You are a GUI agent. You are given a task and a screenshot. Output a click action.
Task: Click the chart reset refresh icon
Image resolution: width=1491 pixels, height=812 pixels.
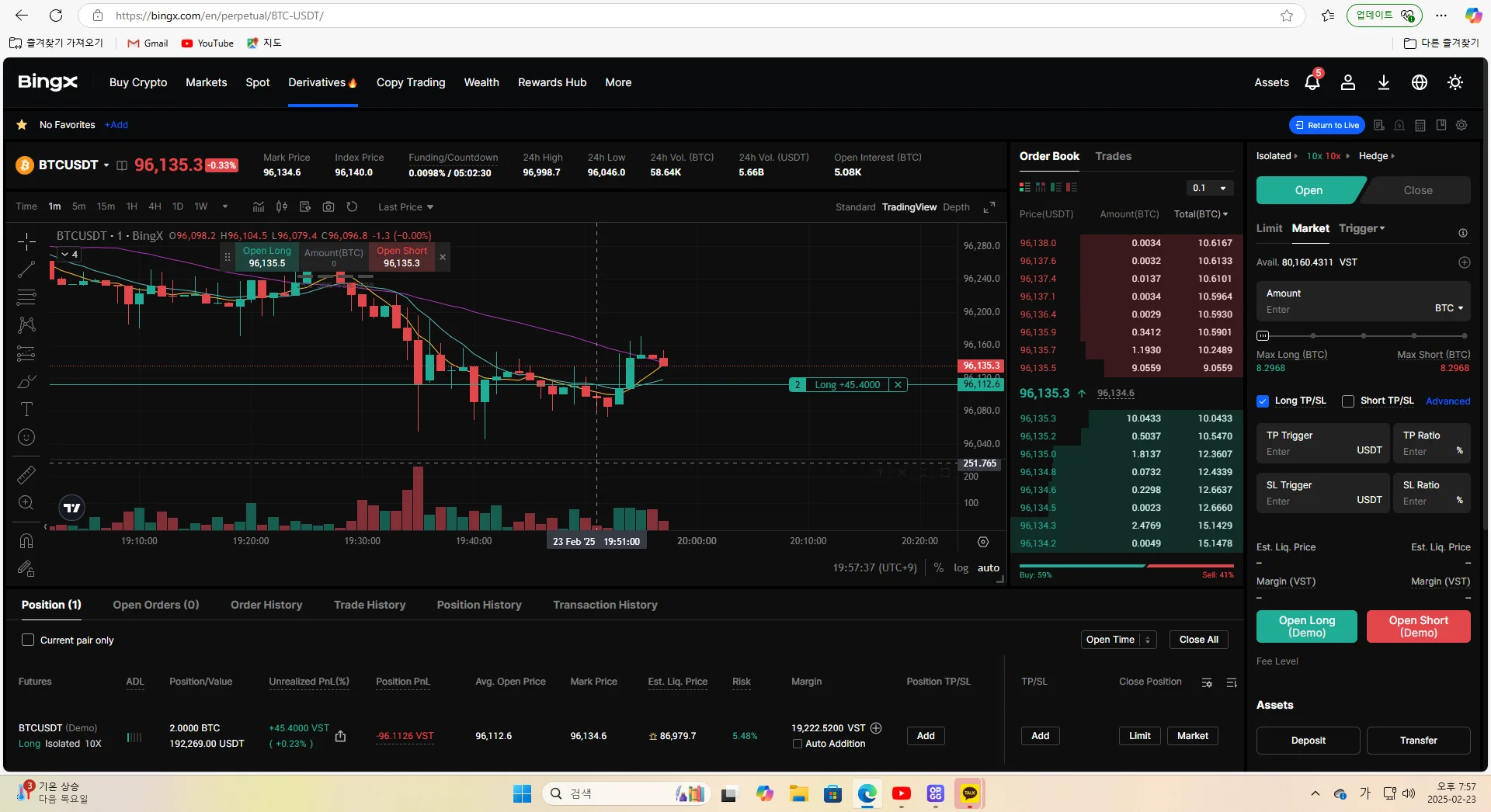click(x=352, y=206)
